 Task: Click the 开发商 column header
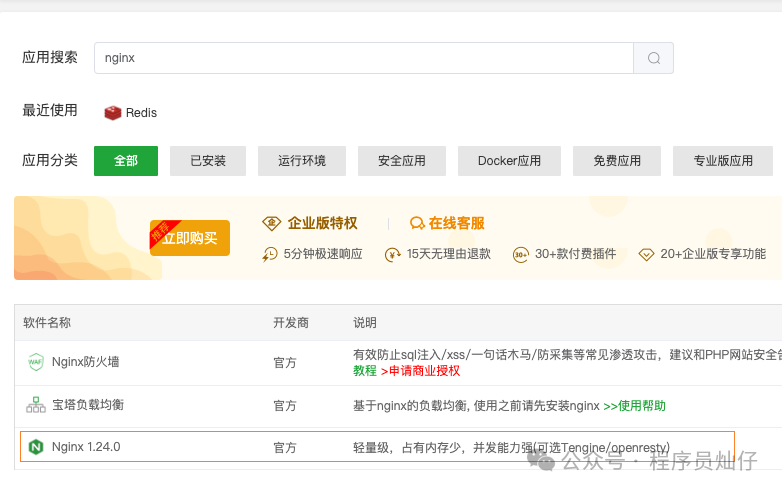coord(291,323)
